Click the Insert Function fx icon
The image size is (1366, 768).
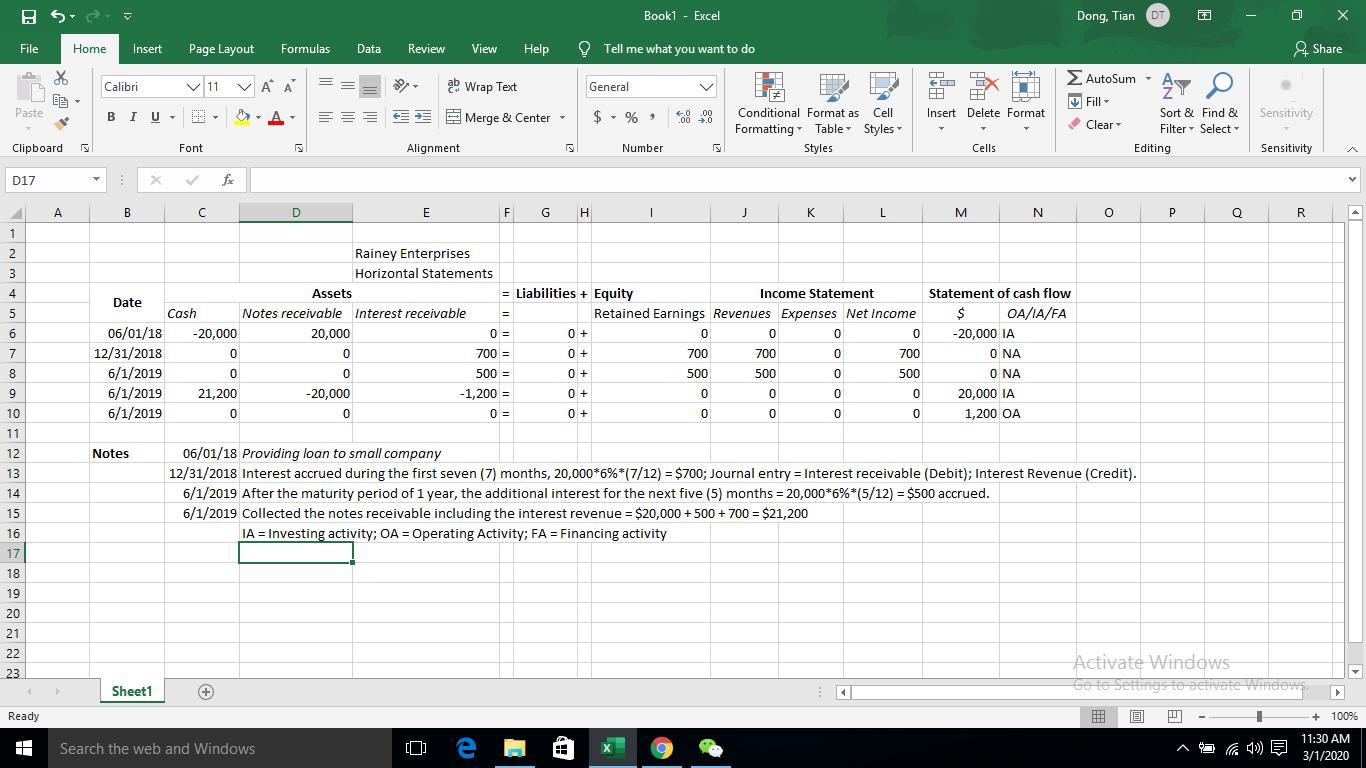pos(228,180)
